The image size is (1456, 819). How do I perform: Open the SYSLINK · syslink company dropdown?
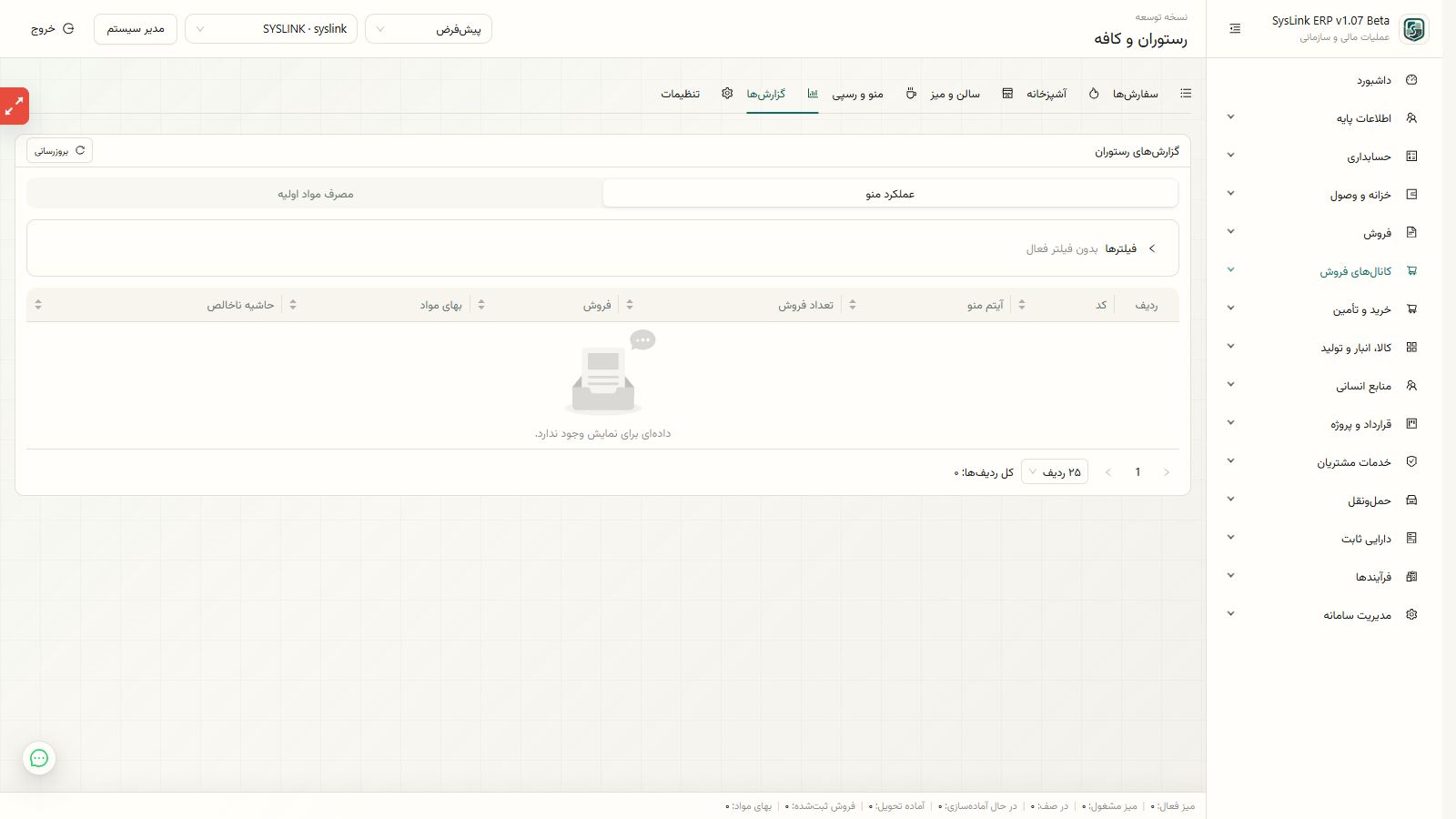(x=271, y=29)
